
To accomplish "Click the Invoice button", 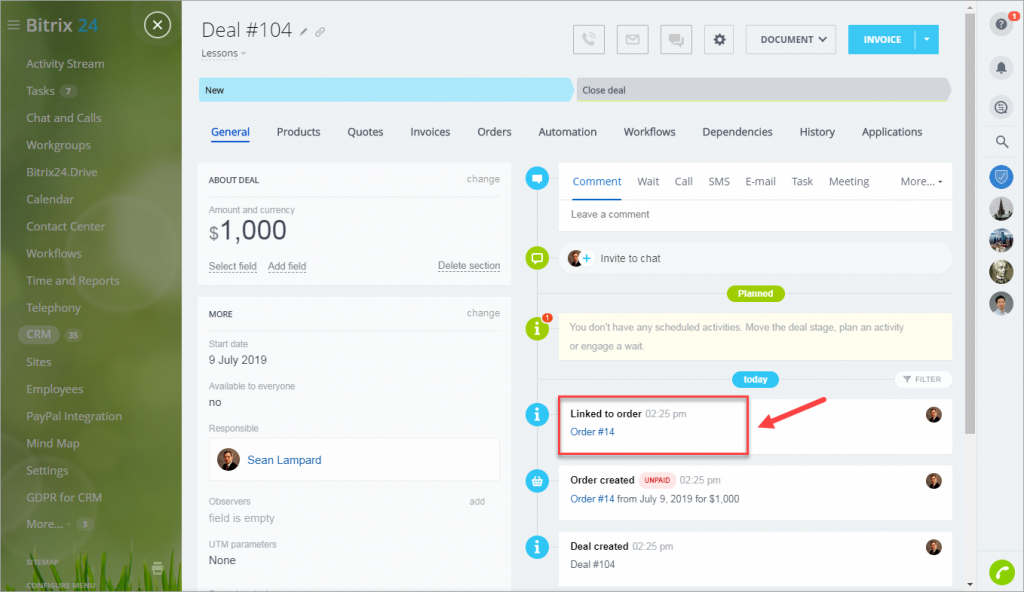I will [882, 40].
